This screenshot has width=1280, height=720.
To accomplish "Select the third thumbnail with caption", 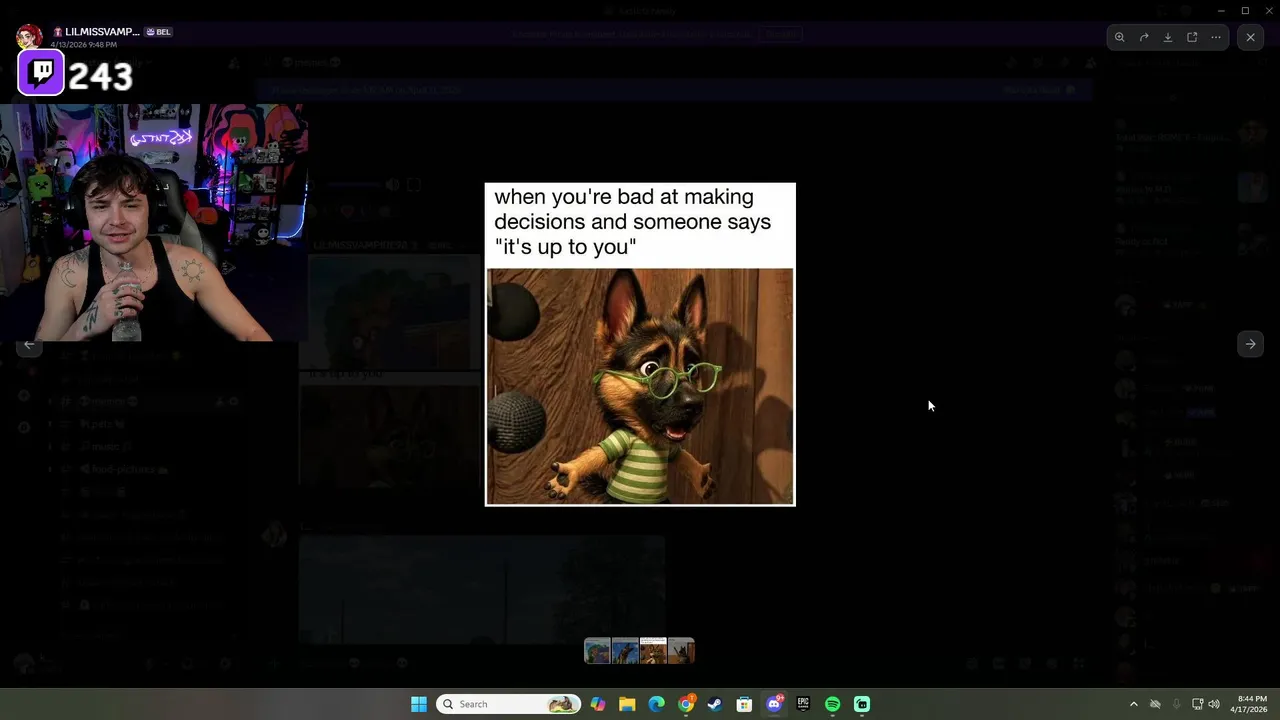I will 653,651.
